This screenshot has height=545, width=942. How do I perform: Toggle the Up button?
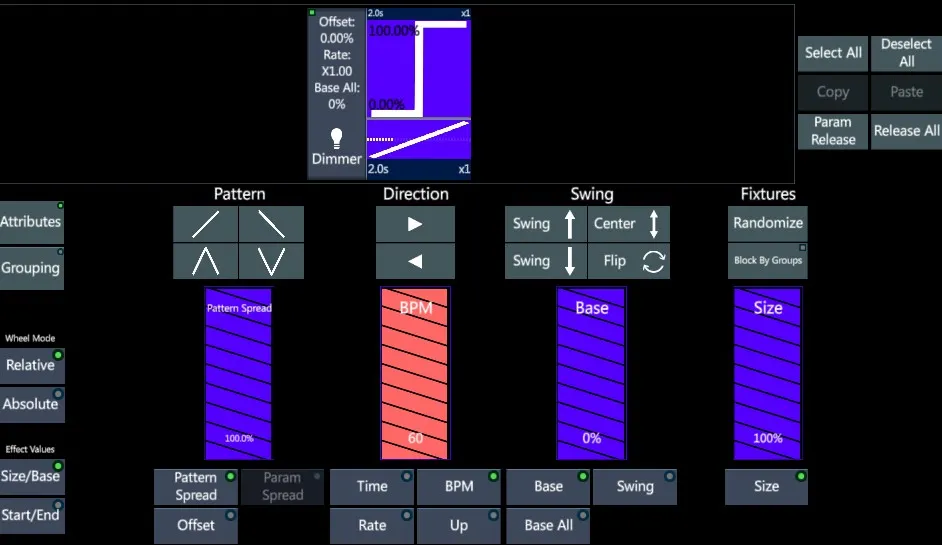pos(459,526)
